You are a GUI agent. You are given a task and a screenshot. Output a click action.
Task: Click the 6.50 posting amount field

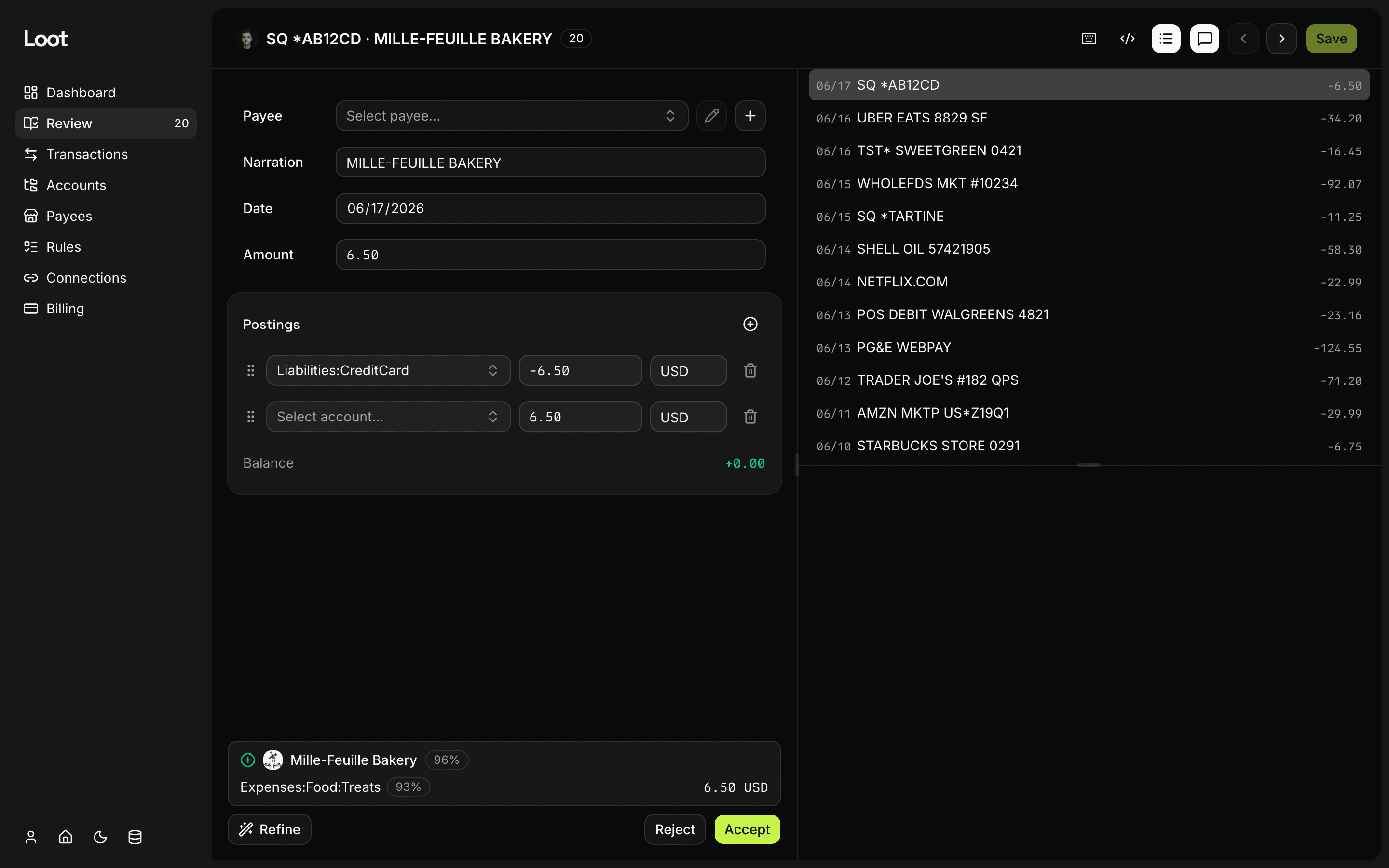[x=580, y=417]
